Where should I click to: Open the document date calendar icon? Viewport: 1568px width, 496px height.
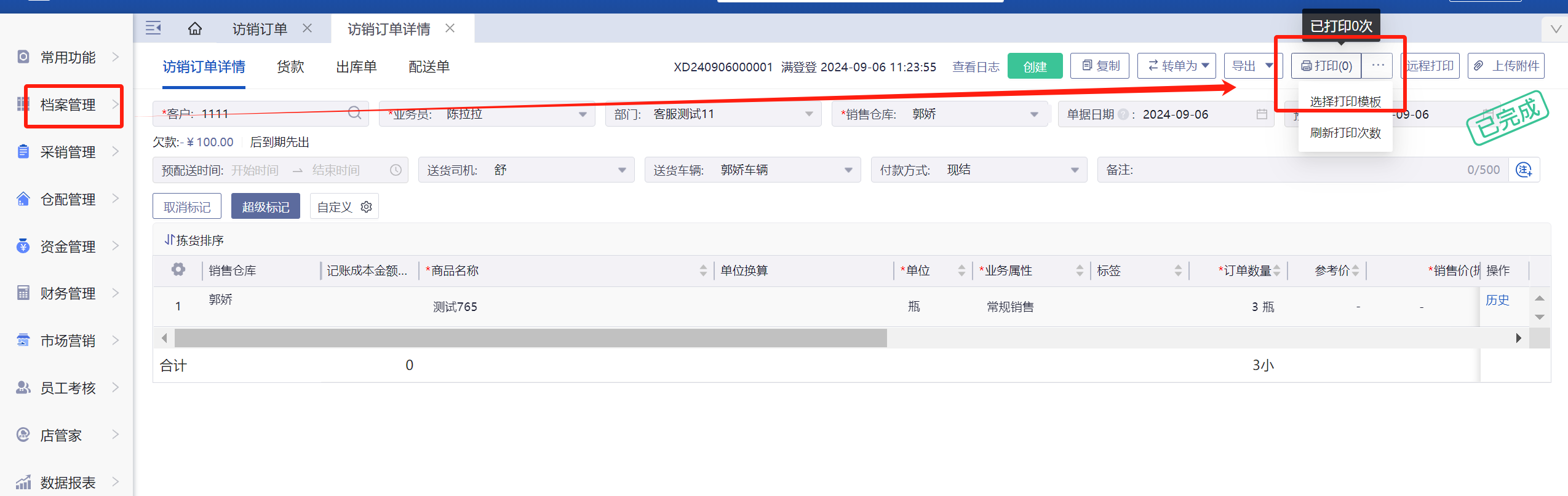(1262, 114)
